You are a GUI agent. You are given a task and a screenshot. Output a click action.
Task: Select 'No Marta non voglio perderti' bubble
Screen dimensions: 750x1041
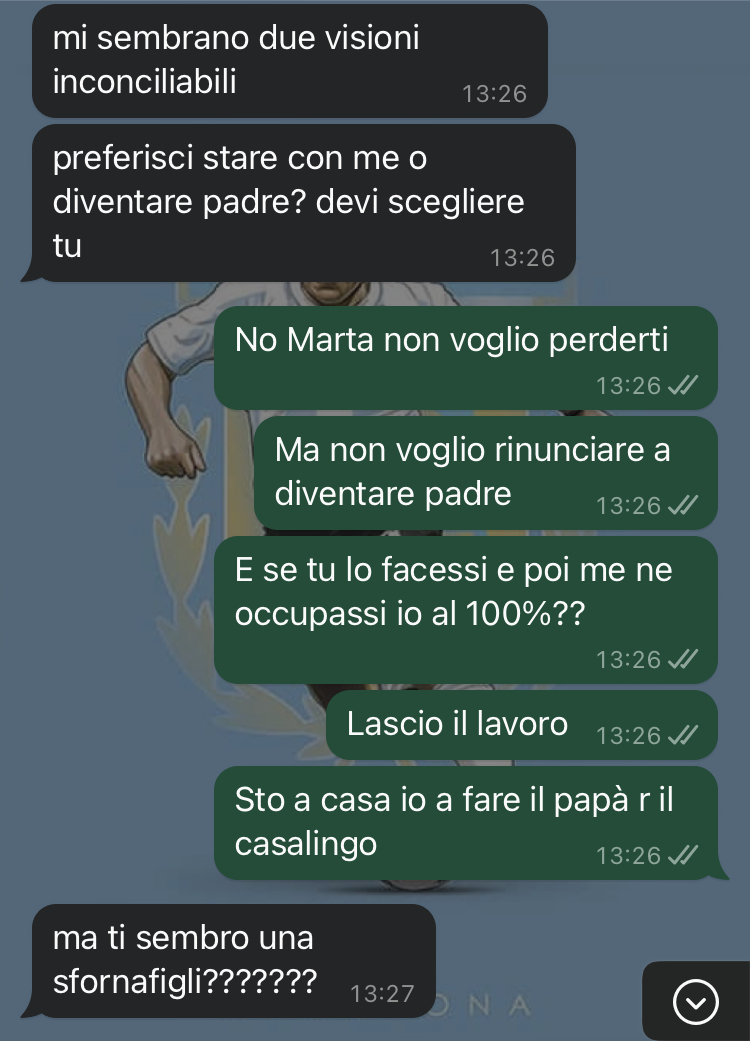point(465,358)
